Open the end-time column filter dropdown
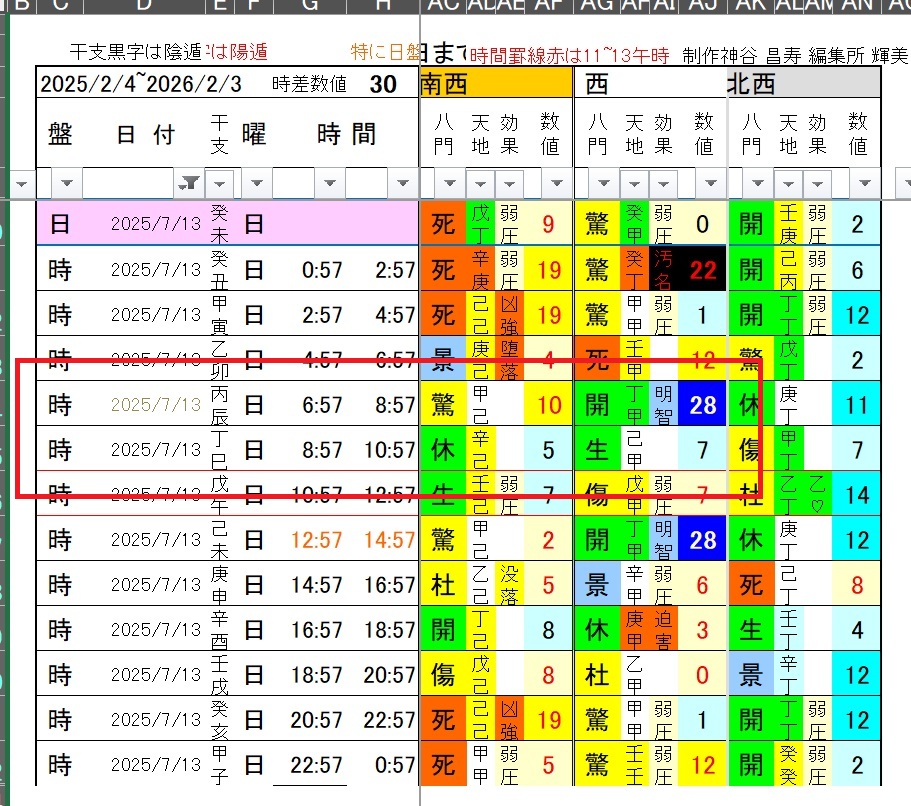Screen dimensions: 911x806 click(403, 184)
